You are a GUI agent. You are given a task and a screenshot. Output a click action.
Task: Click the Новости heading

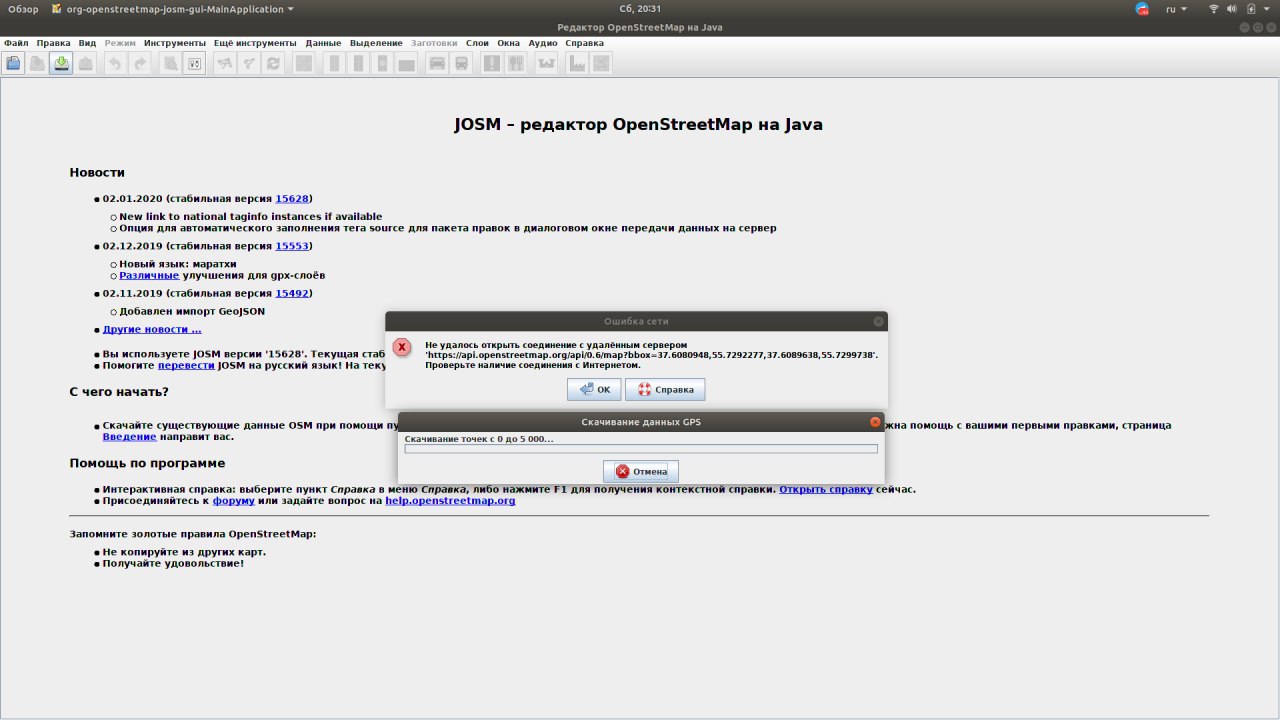click(97, 172)
